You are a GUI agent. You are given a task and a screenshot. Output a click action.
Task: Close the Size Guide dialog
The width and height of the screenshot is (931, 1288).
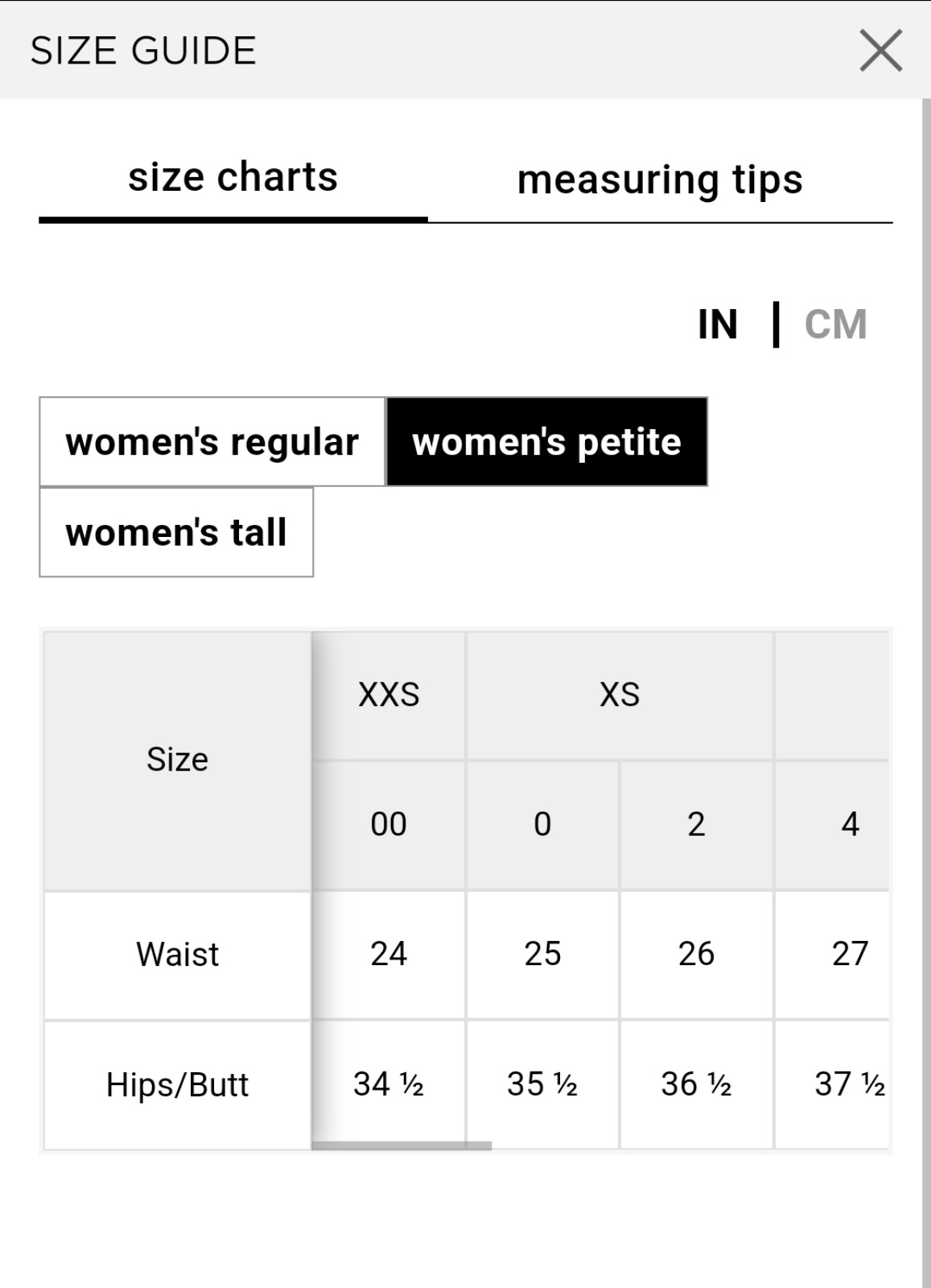coord(880,51)
